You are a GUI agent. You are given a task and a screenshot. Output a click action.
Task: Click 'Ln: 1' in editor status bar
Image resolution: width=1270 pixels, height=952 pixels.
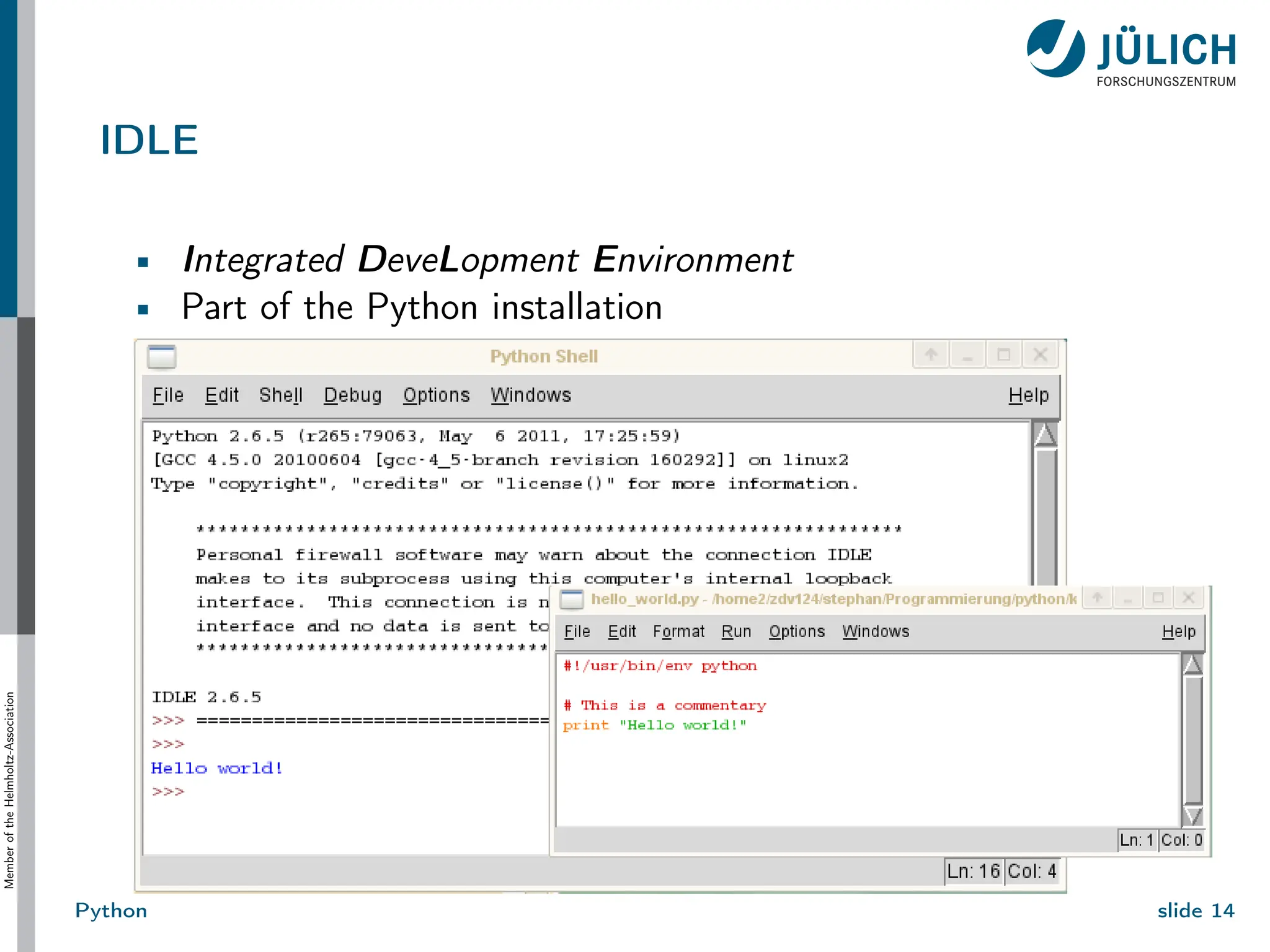[1137, 840]
